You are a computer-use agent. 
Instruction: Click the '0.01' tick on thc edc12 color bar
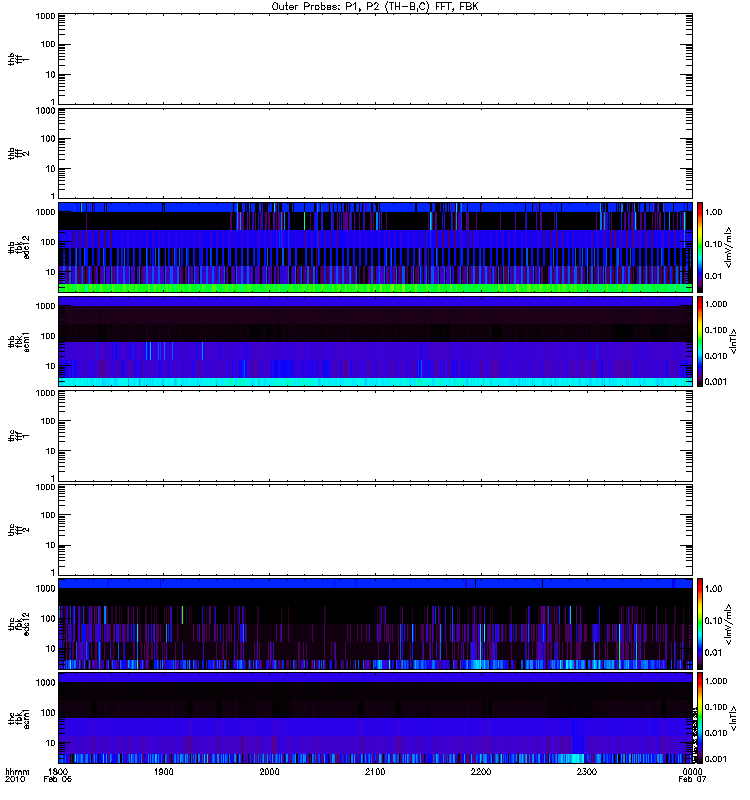click(x=714, y=653)
